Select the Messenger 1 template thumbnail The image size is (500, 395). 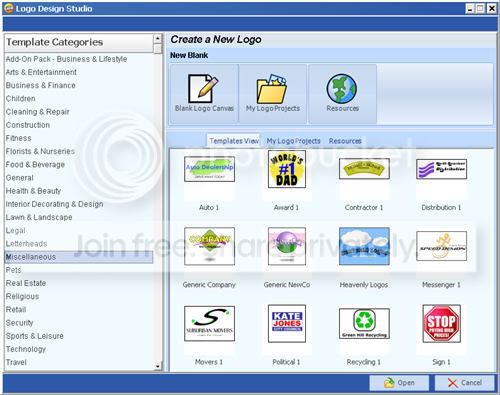point(441,246)
